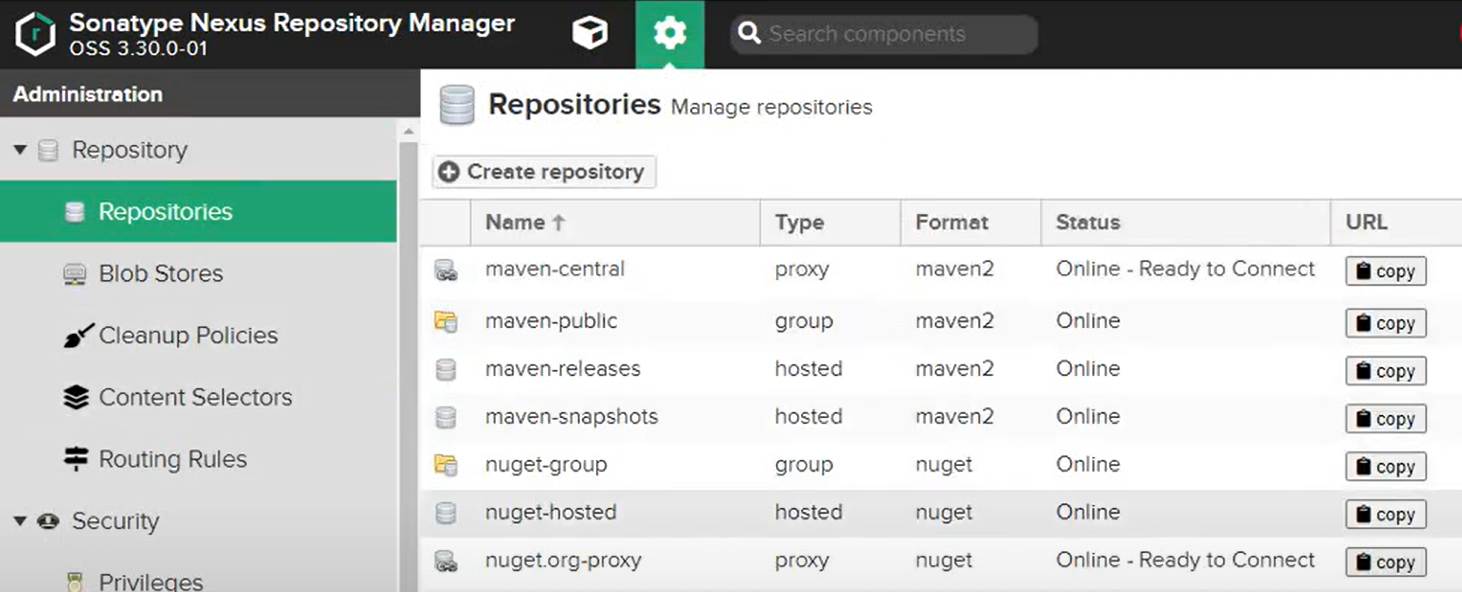
Task: Click the Sonatype Nexus hexagon logo
Action: 35,34
